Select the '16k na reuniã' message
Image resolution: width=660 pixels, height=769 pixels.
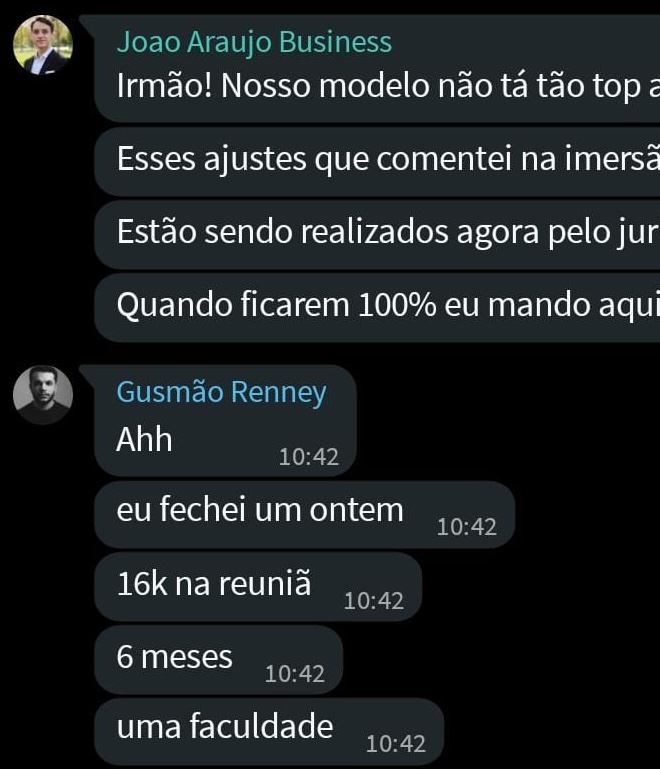pos(258,587)
